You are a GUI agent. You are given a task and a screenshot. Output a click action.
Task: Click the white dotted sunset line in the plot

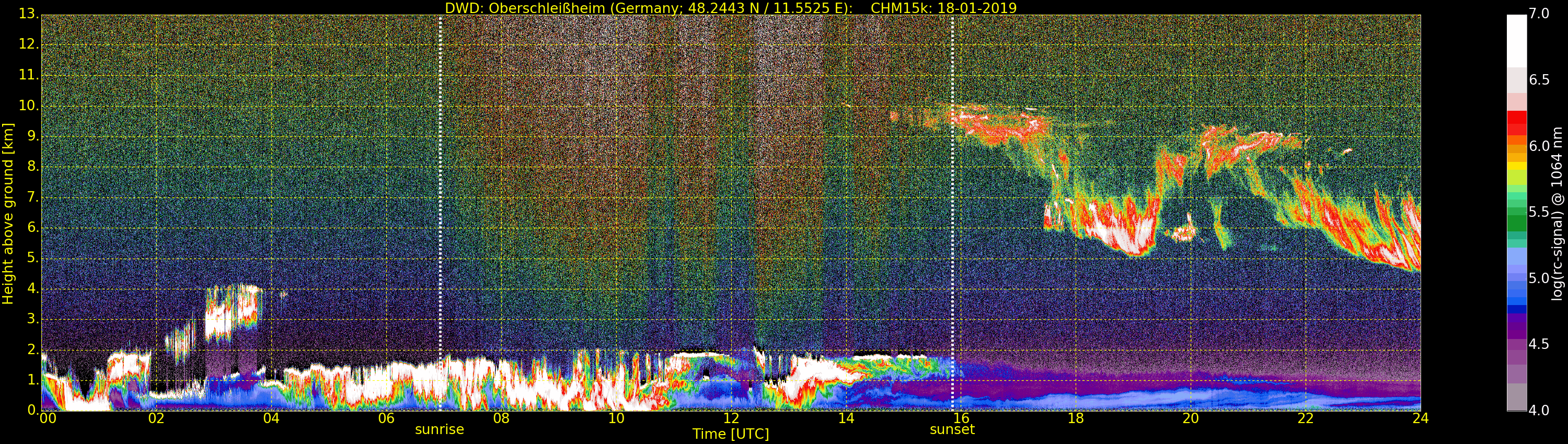click(x=953, y=182)
